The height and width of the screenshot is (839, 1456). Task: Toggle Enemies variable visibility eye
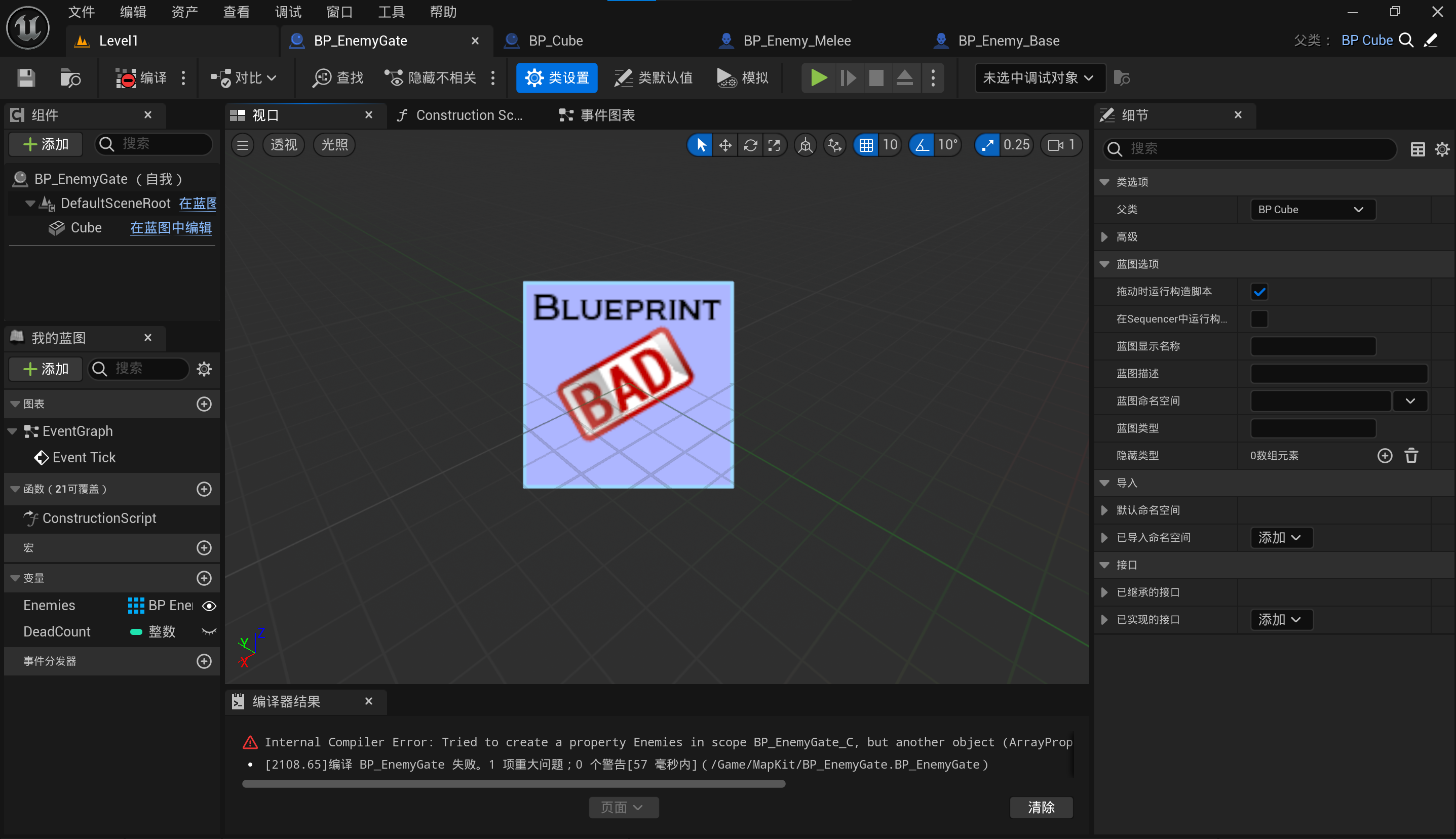pos(209,606)
